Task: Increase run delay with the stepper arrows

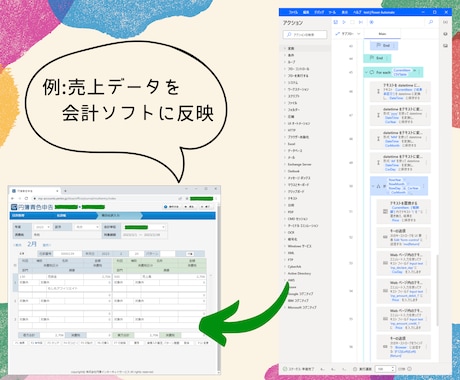Action: click(x=393, y=368)
